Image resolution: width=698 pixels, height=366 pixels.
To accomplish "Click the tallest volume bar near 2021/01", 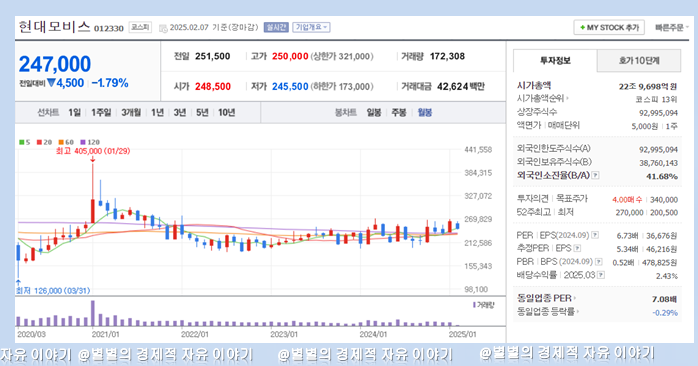I will tap(93, 313).
